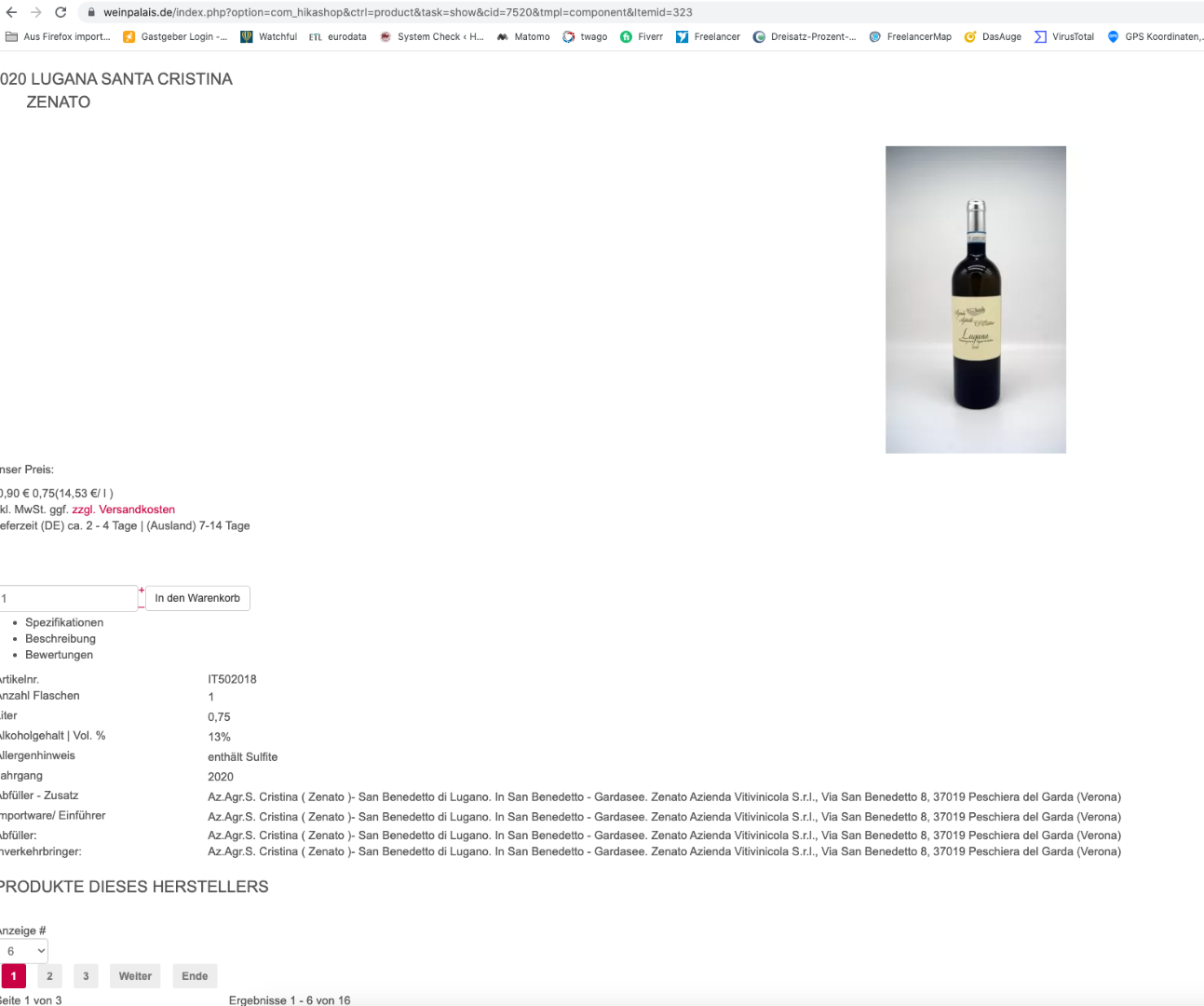This screenshot has width=1204, height=1006.
Task: Open the GPS Koordinaten bookmark
Action: point(1155,36)
